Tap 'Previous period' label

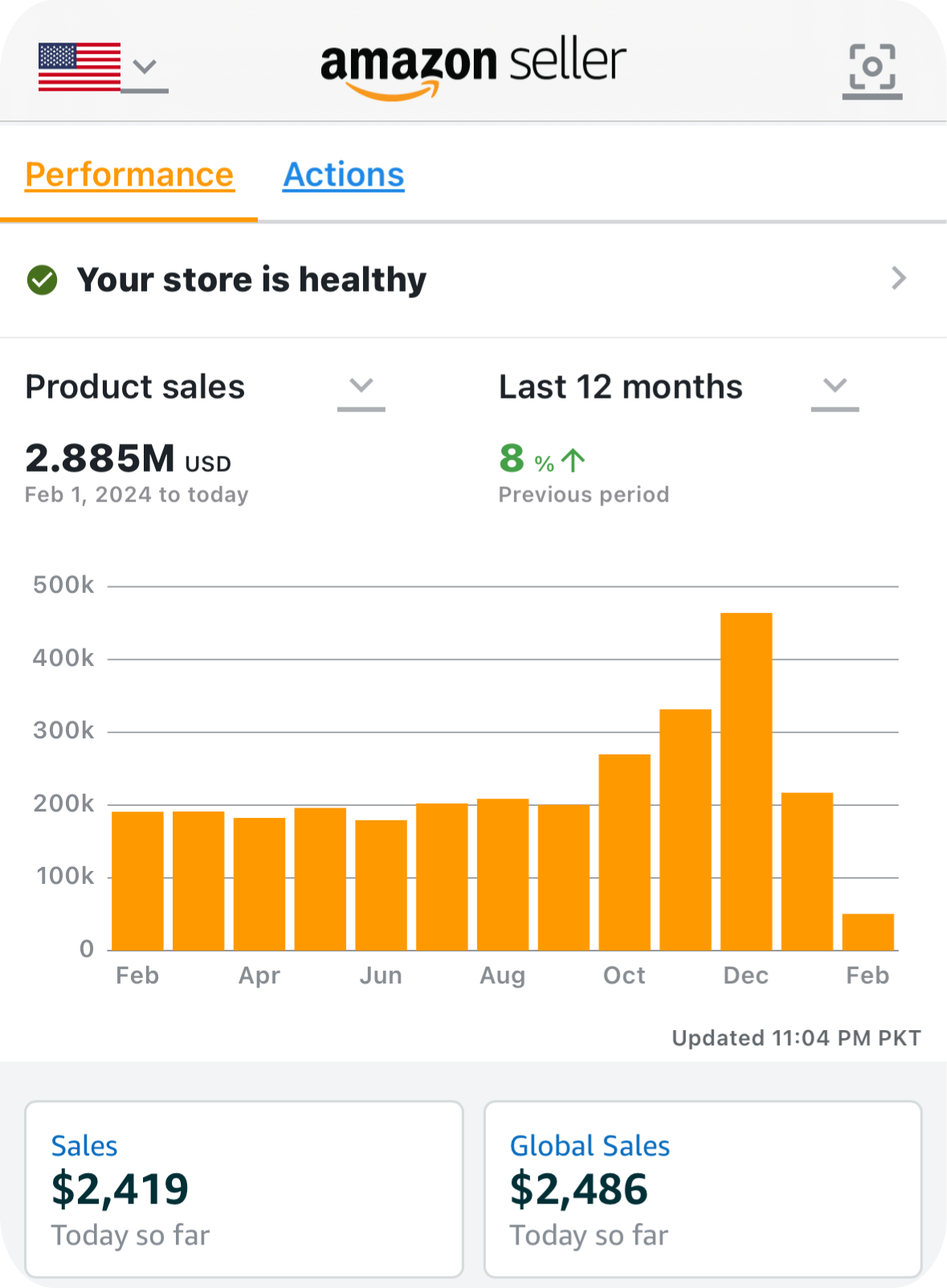[x=584, y=495]
